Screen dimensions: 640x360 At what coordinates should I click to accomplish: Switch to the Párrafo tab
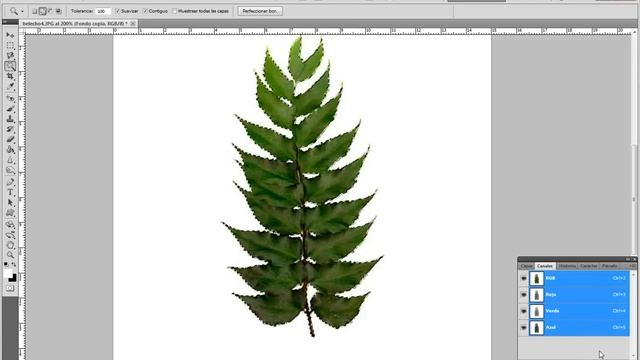coord(610,266)
